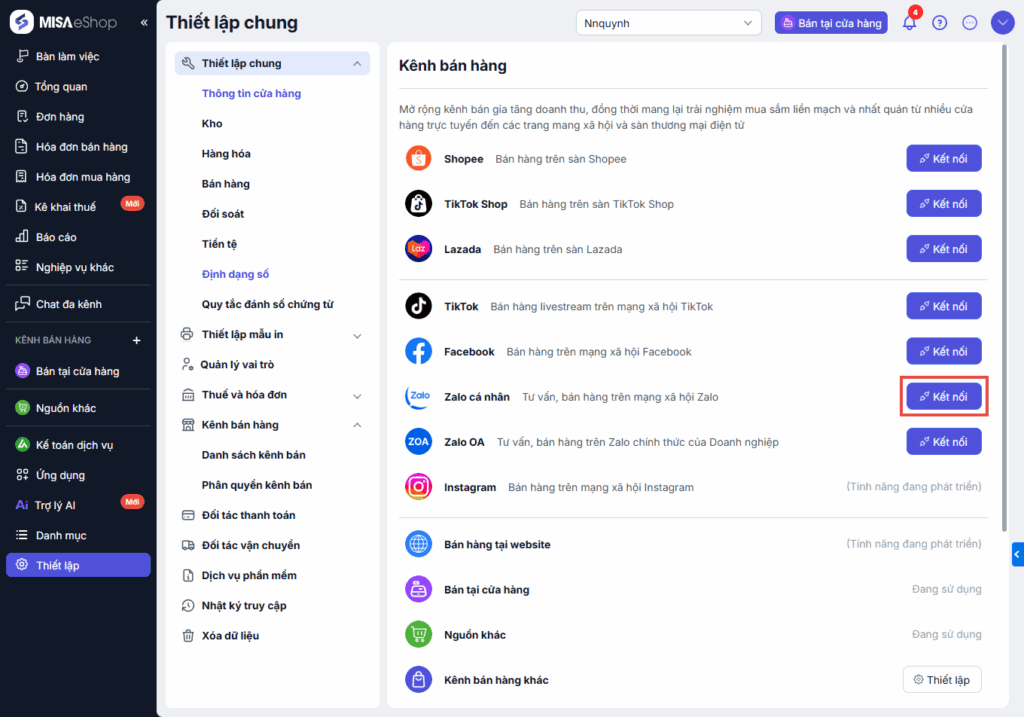
Task: Click the MISA eShop logo
Action: pos(63,22)
